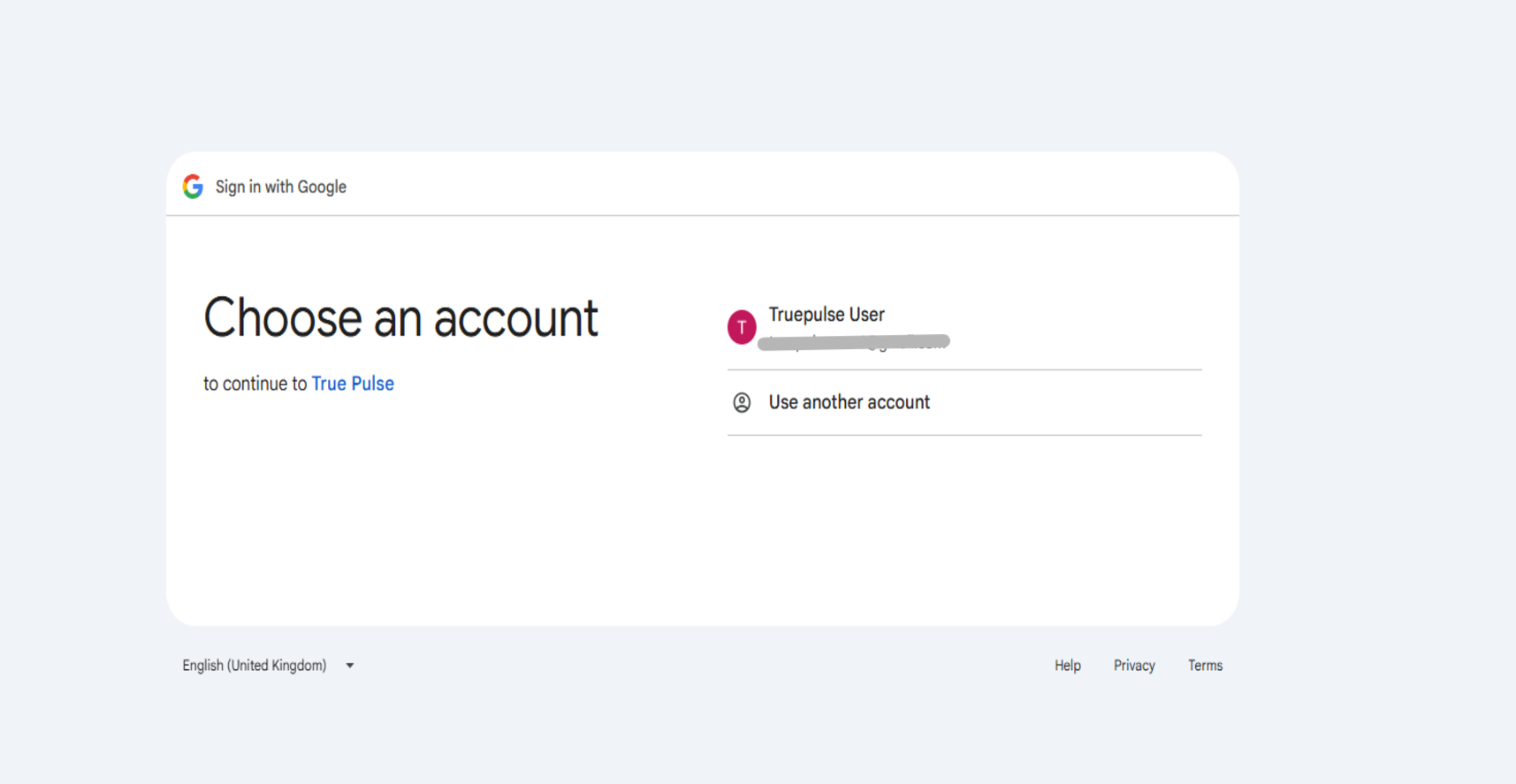Click the "to continue to" text
Screen dimensions: 1516x784
click(x=255, y=384)
